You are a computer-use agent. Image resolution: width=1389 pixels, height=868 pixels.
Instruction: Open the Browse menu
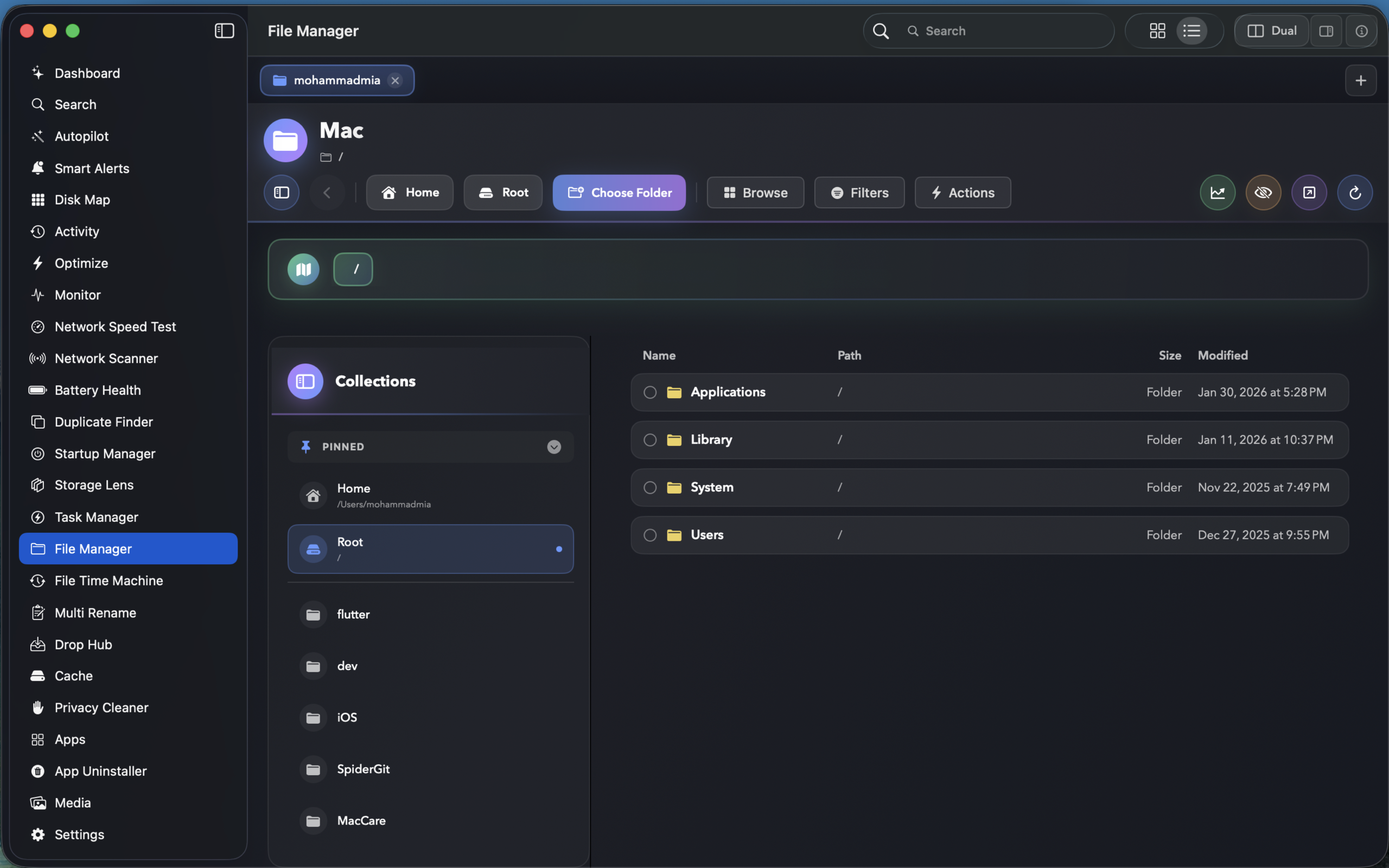coord(755,193)
